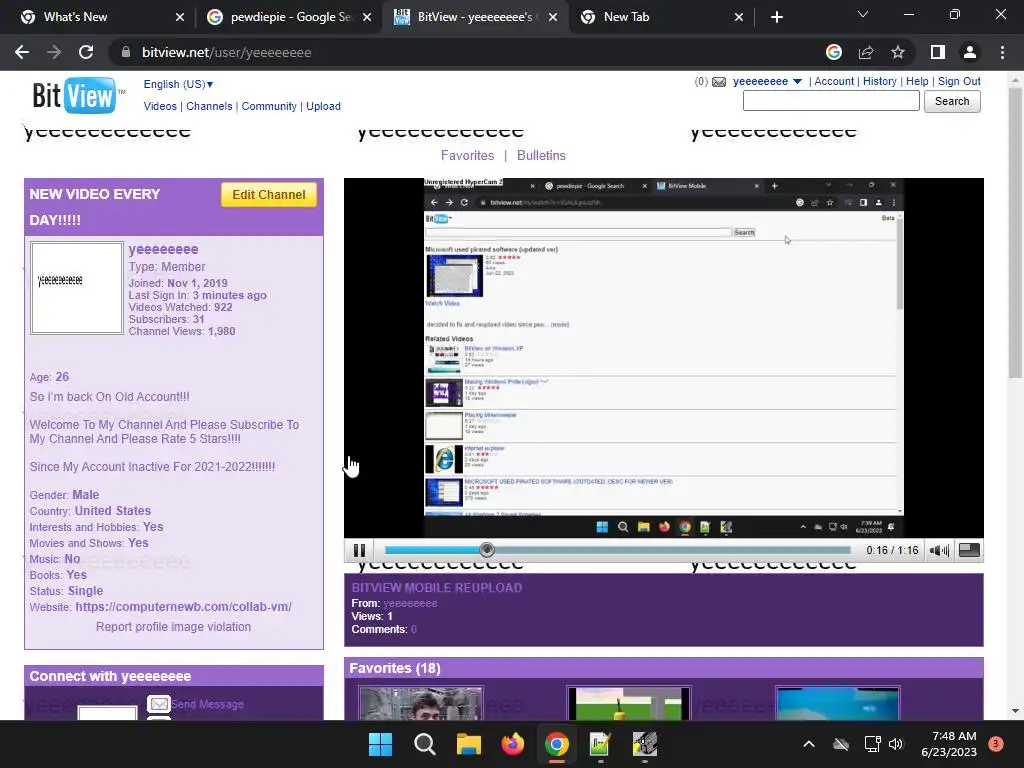This screenshot has width=1024, height=768.
Task: Open Videos navigation link
Action: point(160,106)
